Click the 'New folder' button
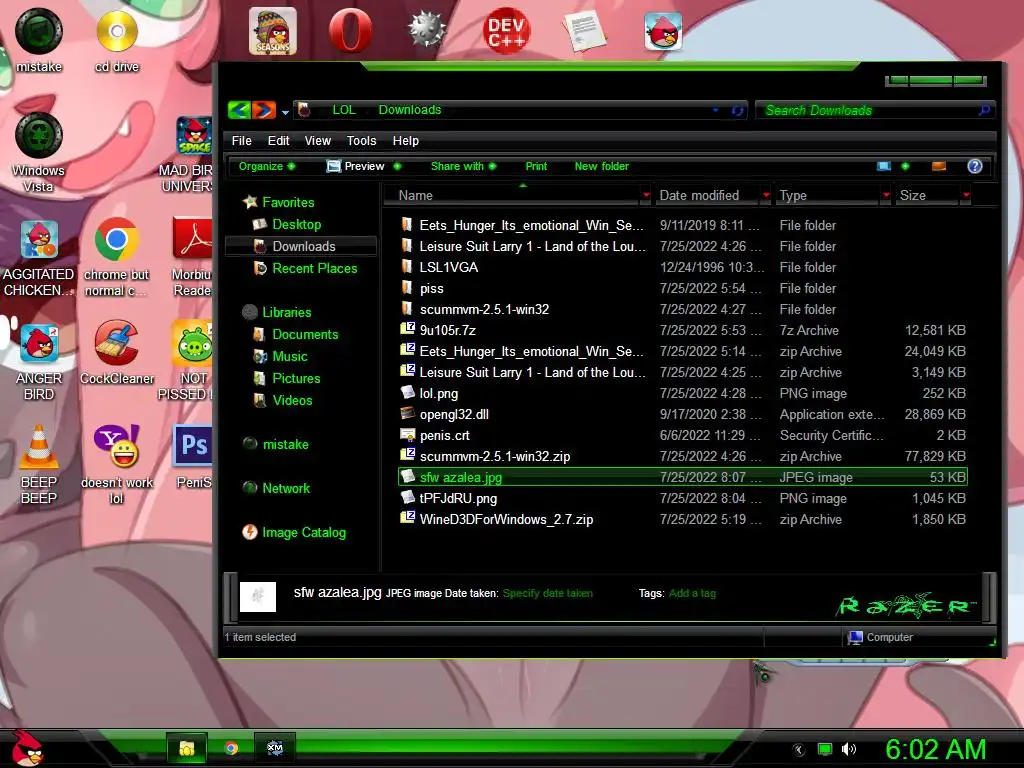1024x768 pixels. [x=601, y=166]
